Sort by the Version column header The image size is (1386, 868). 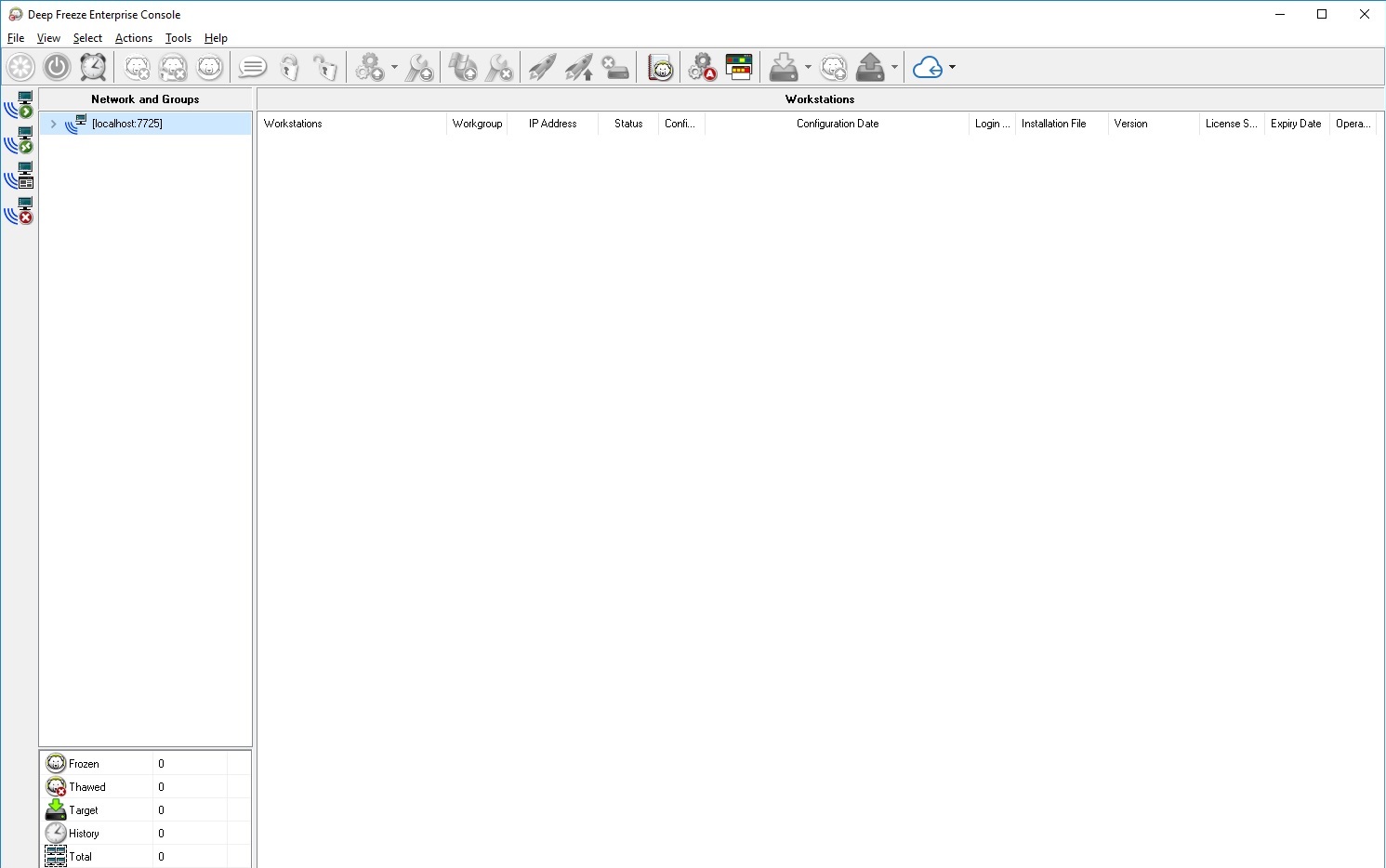click(x=1154, y=124)
